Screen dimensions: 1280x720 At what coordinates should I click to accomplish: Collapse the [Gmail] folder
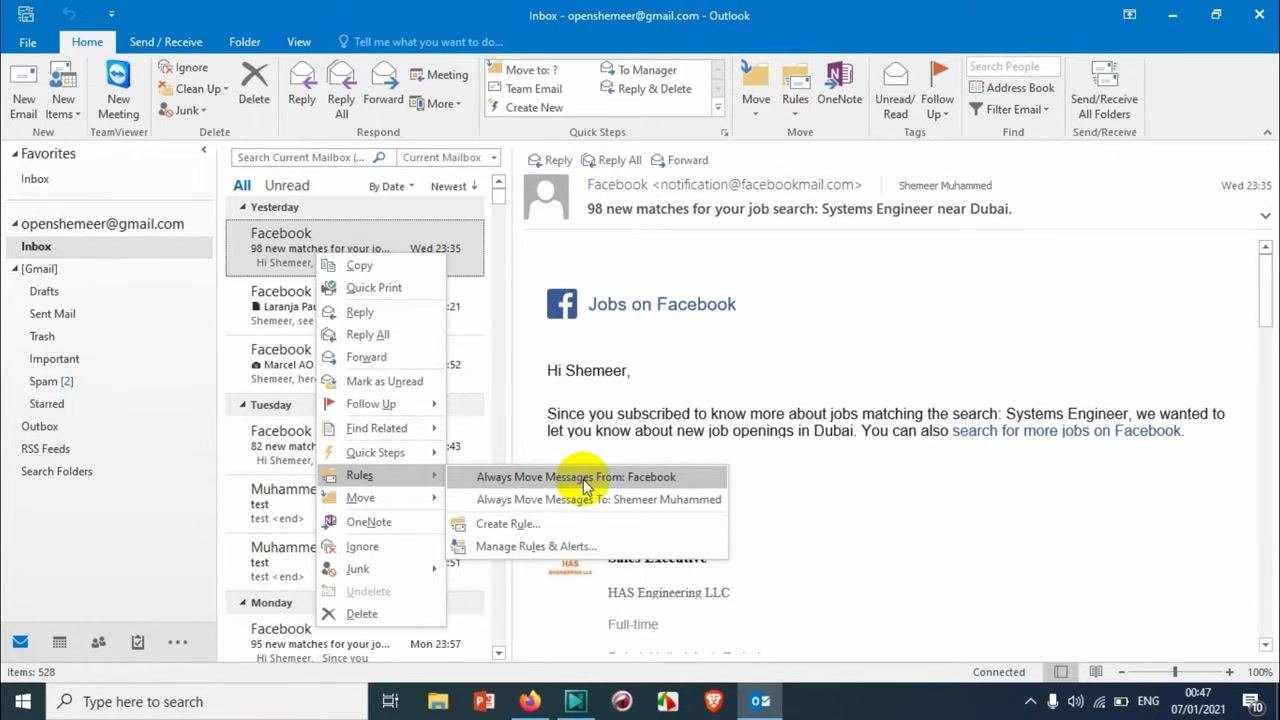[15, 269]
